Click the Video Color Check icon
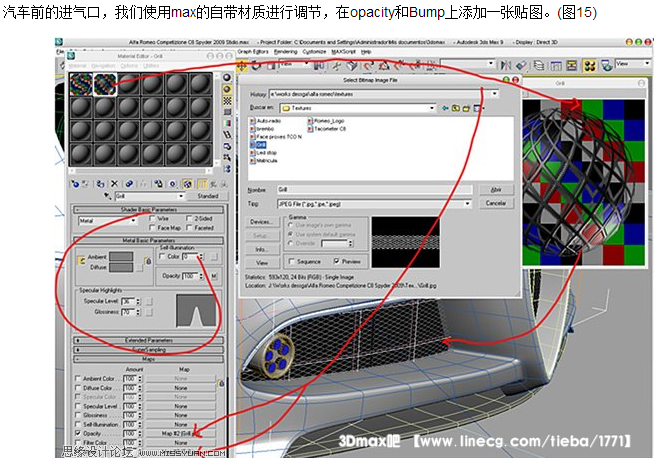Screen dimensions: 660x458 click(227, 123)
